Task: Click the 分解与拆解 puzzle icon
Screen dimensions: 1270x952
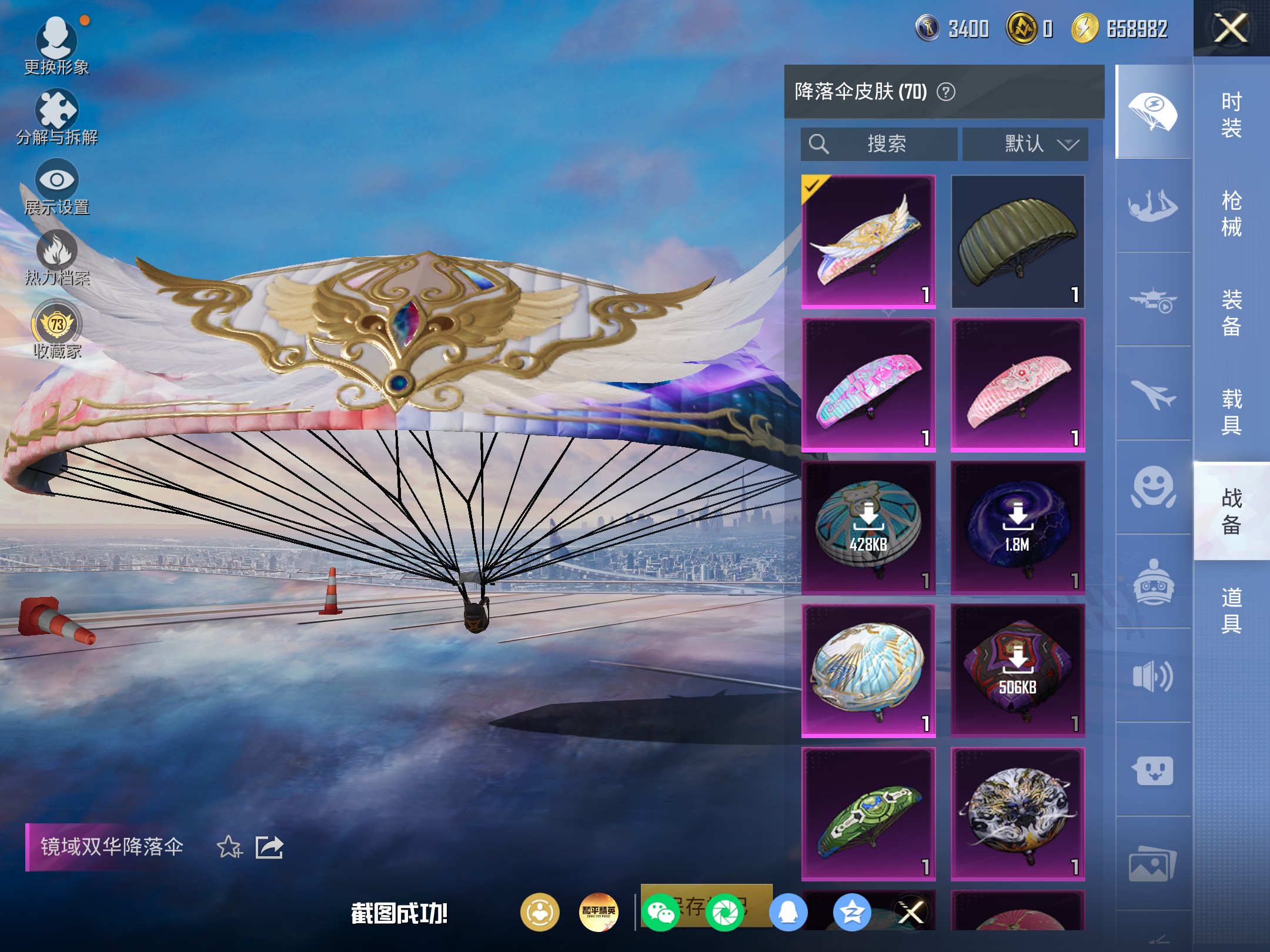Action: [x=57, y=110]
